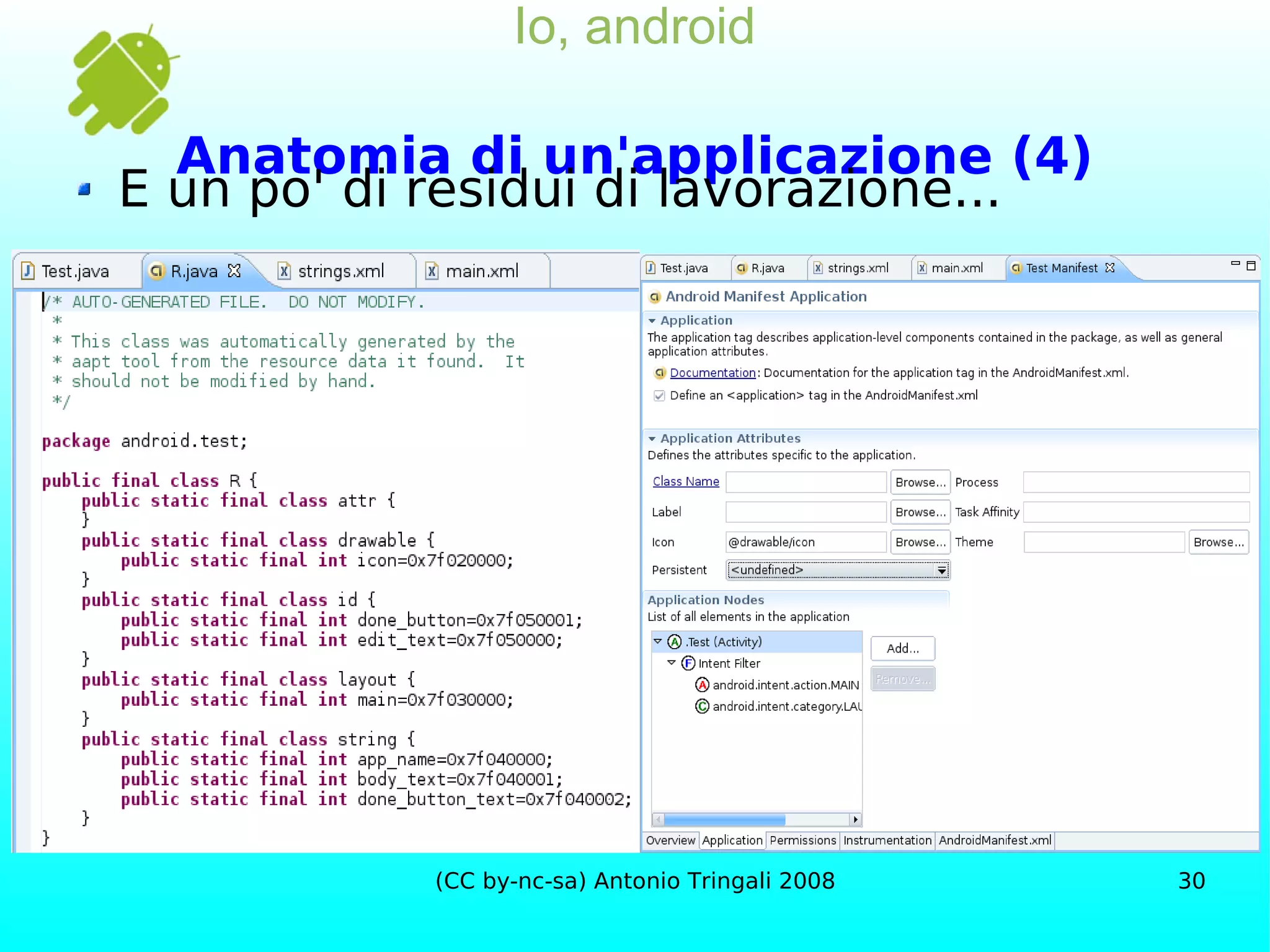This screenshot has width=1270, height=952.
Task: Focus the Task Affinity input field
Action: 1136,512
